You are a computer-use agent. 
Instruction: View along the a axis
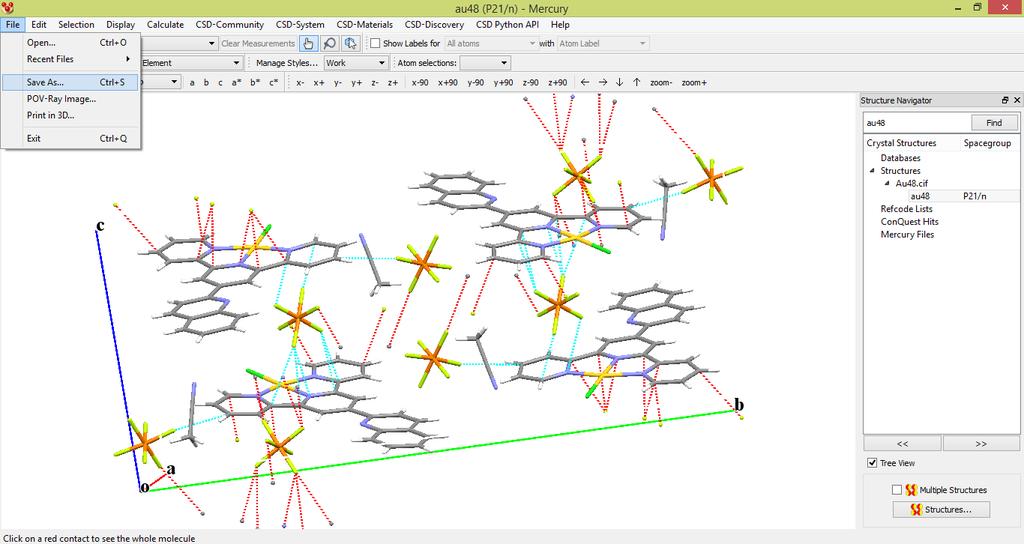192,83
